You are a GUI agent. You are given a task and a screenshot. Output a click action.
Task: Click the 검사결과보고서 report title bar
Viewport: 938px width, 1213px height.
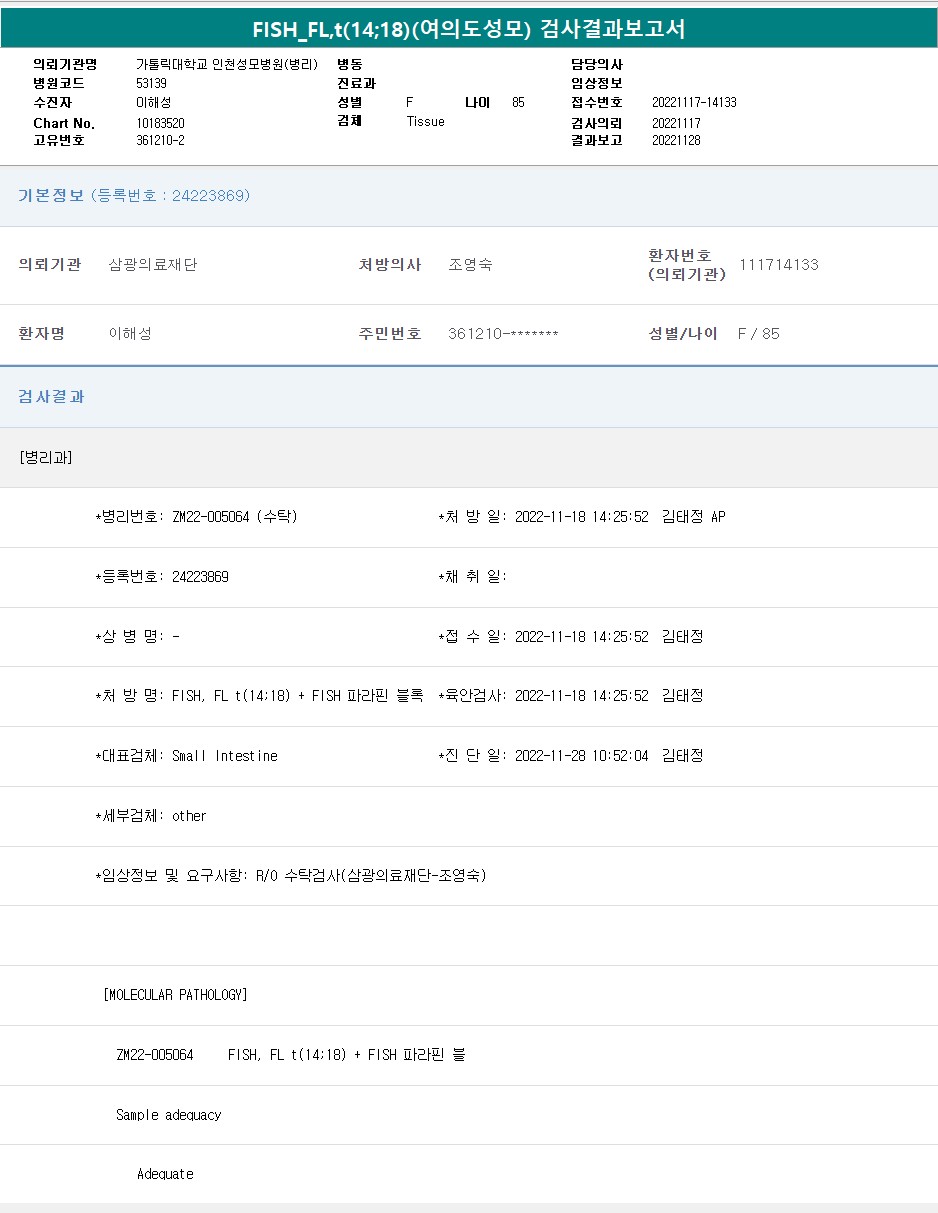tap(469, 29)
